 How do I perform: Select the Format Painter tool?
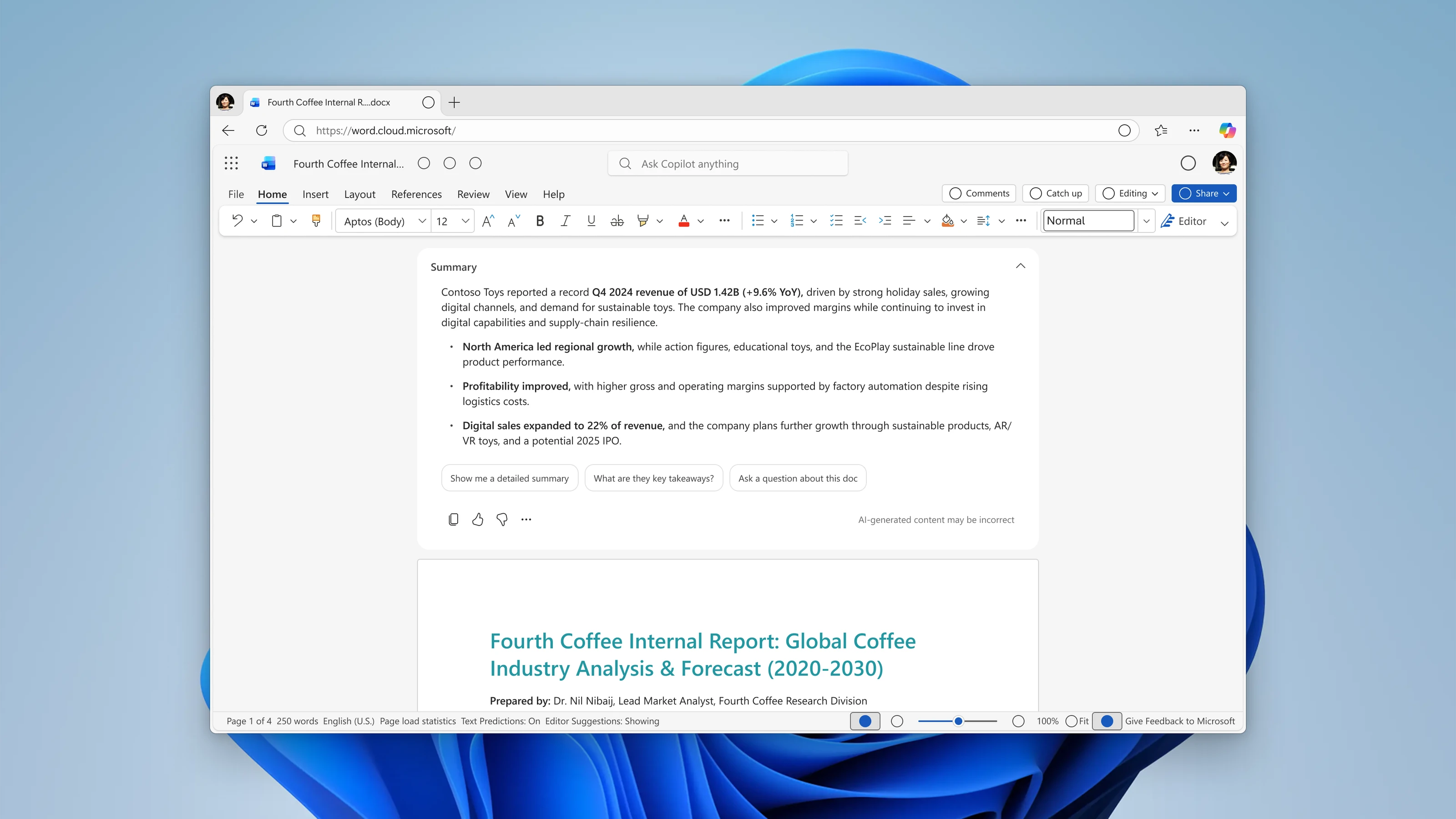[316, 221]
